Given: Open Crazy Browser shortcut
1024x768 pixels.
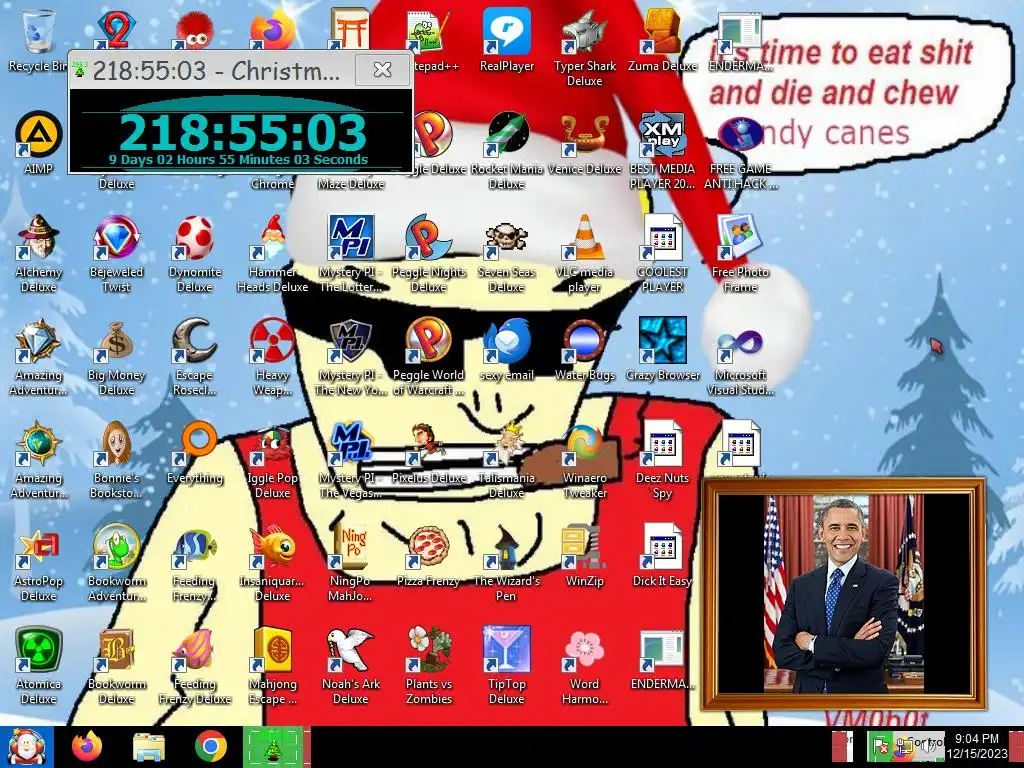Looking at the screenshot, I should coord(662,350).
